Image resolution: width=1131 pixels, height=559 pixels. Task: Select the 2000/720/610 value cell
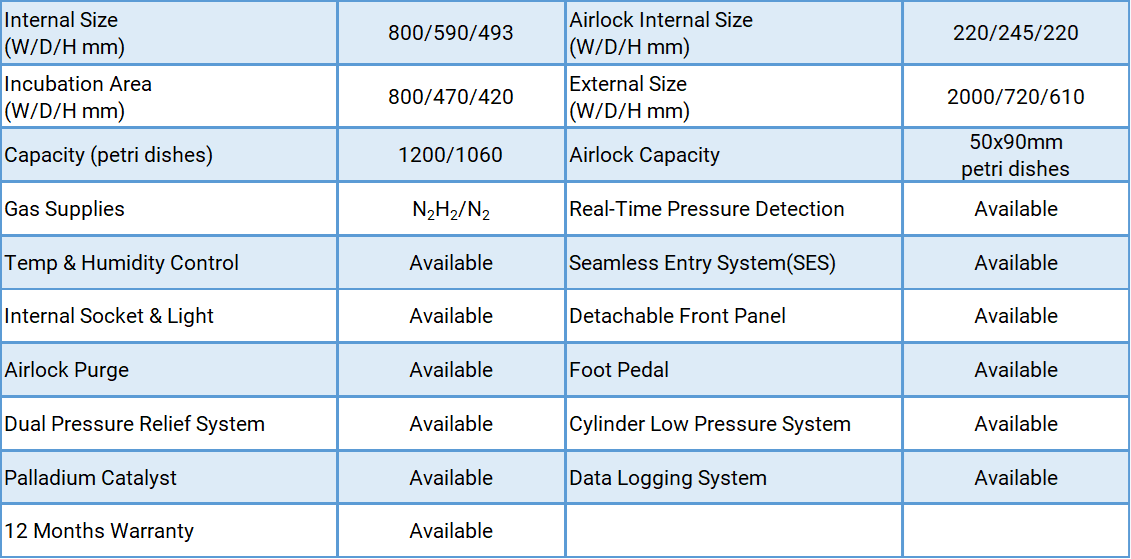click(x=1016, y=97)
